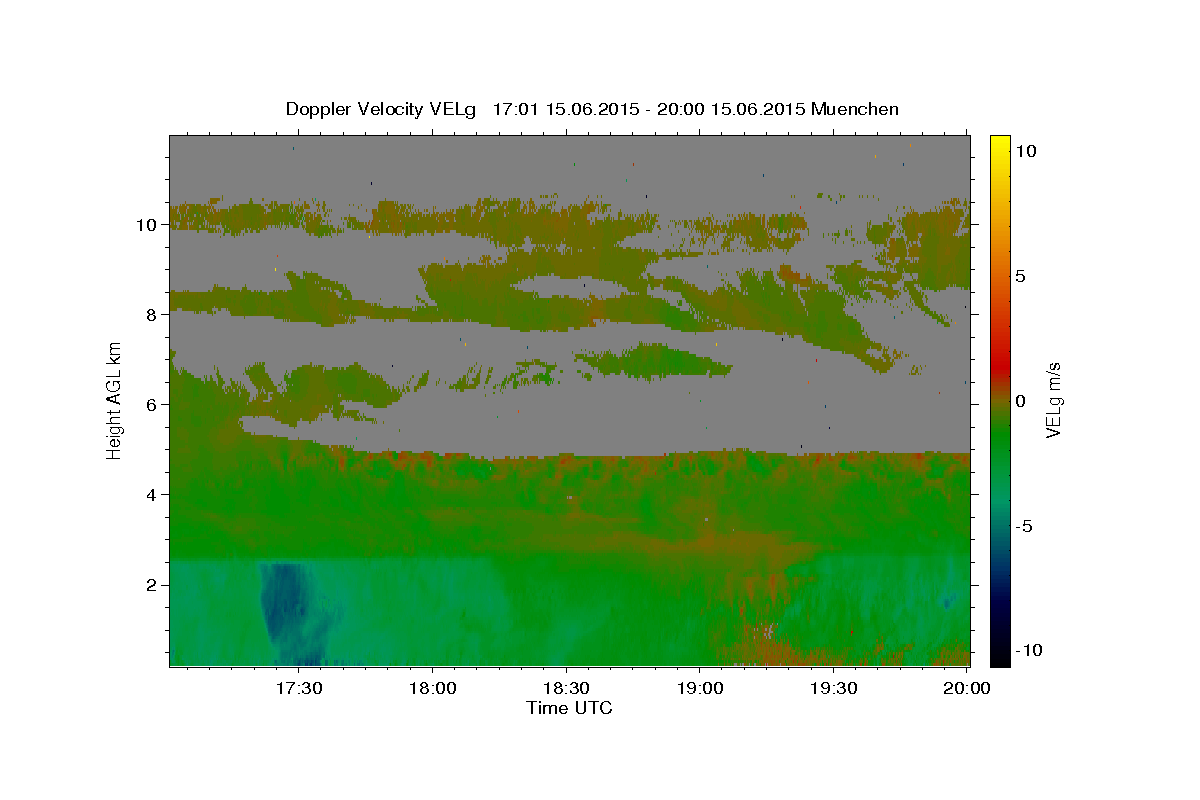Click the 19:00 time tick label
Image resolution: width=1200 pixels, height=800 pixels.
(700, 688)
